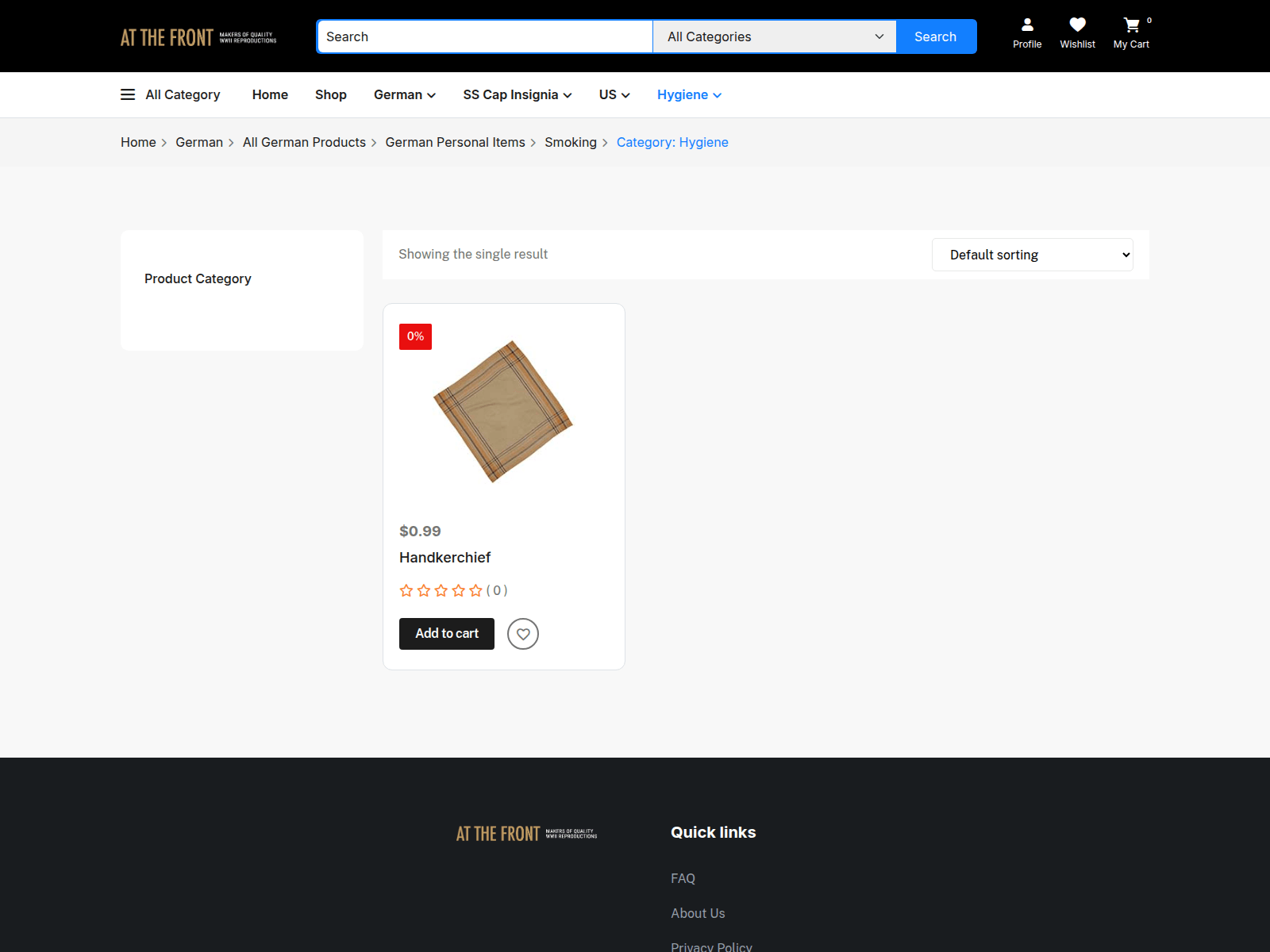Click German in the breadcrumb trail
Screen dimensions: 1270x952
point(199,142)
